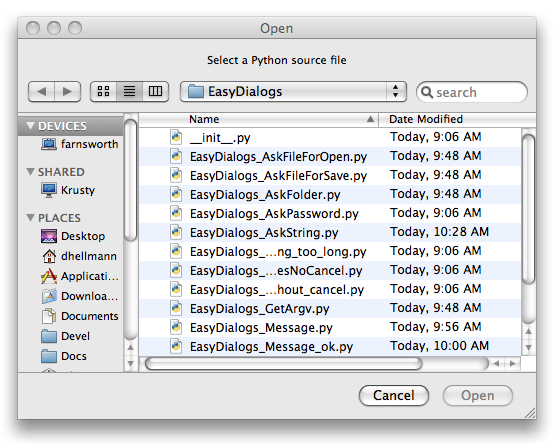Select EasyDialogs_GetArgv.py in the list

330,308
